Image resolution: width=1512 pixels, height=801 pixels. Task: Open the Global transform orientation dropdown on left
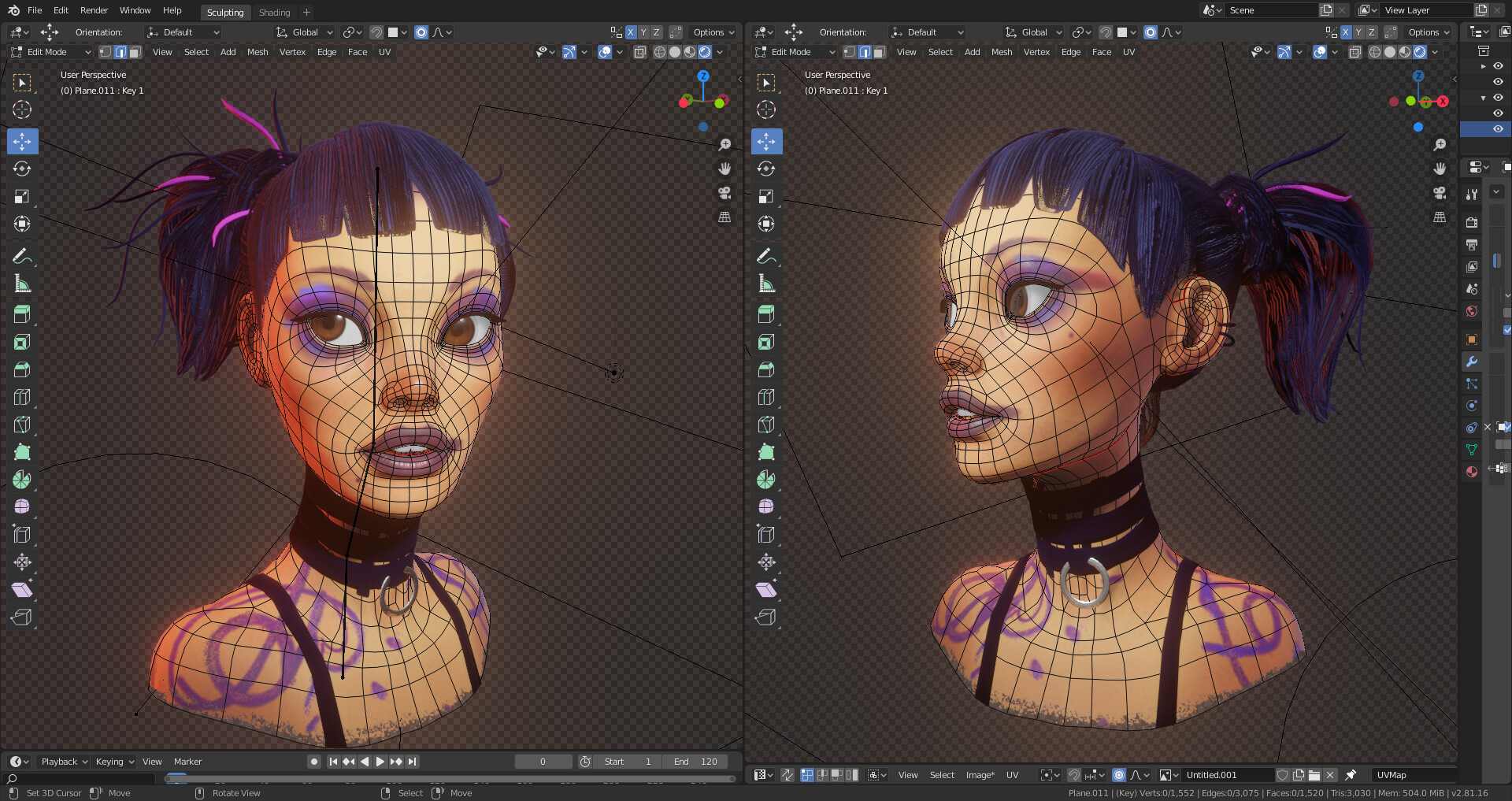pos(305,32)
